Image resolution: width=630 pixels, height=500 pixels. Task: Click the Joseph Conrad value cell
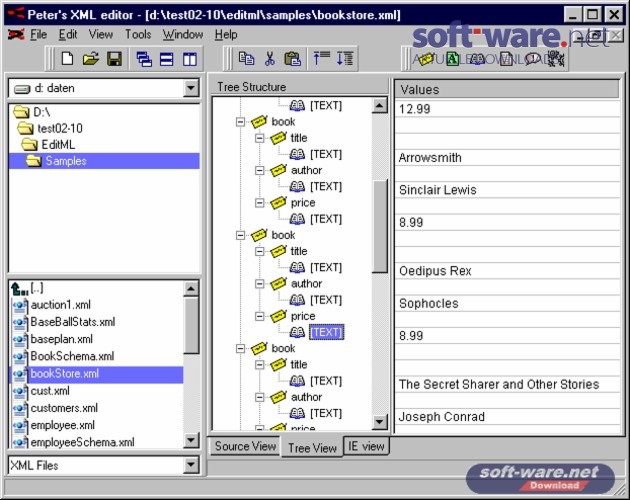point(507,417)
